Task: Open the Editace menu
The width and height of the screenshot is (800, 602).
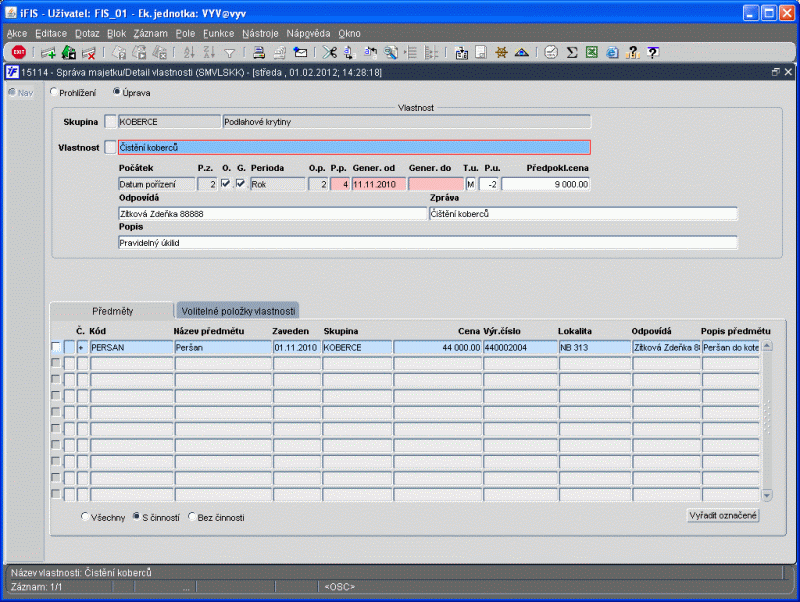Action: [x=51, y=34]
